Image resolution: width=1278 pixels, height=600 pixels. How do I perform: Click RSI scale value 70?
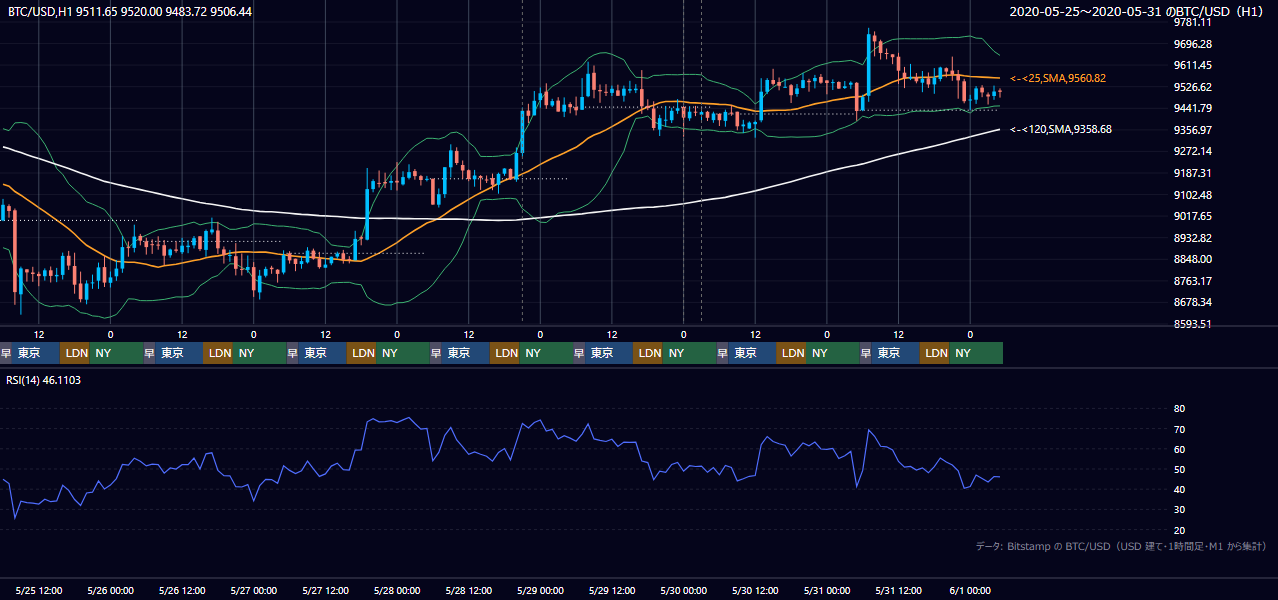coord(1179,429)
